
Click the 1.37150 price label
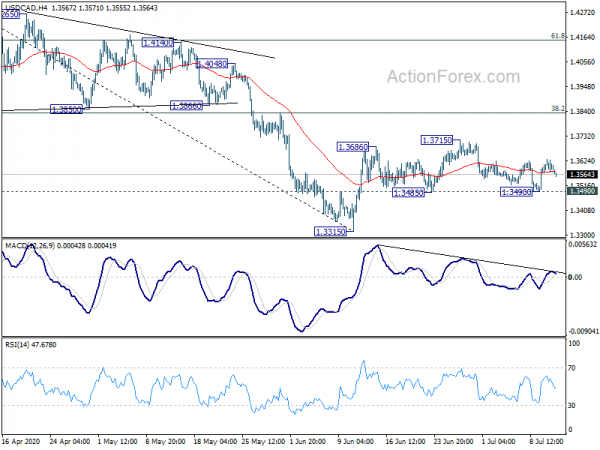pos(437,140)
